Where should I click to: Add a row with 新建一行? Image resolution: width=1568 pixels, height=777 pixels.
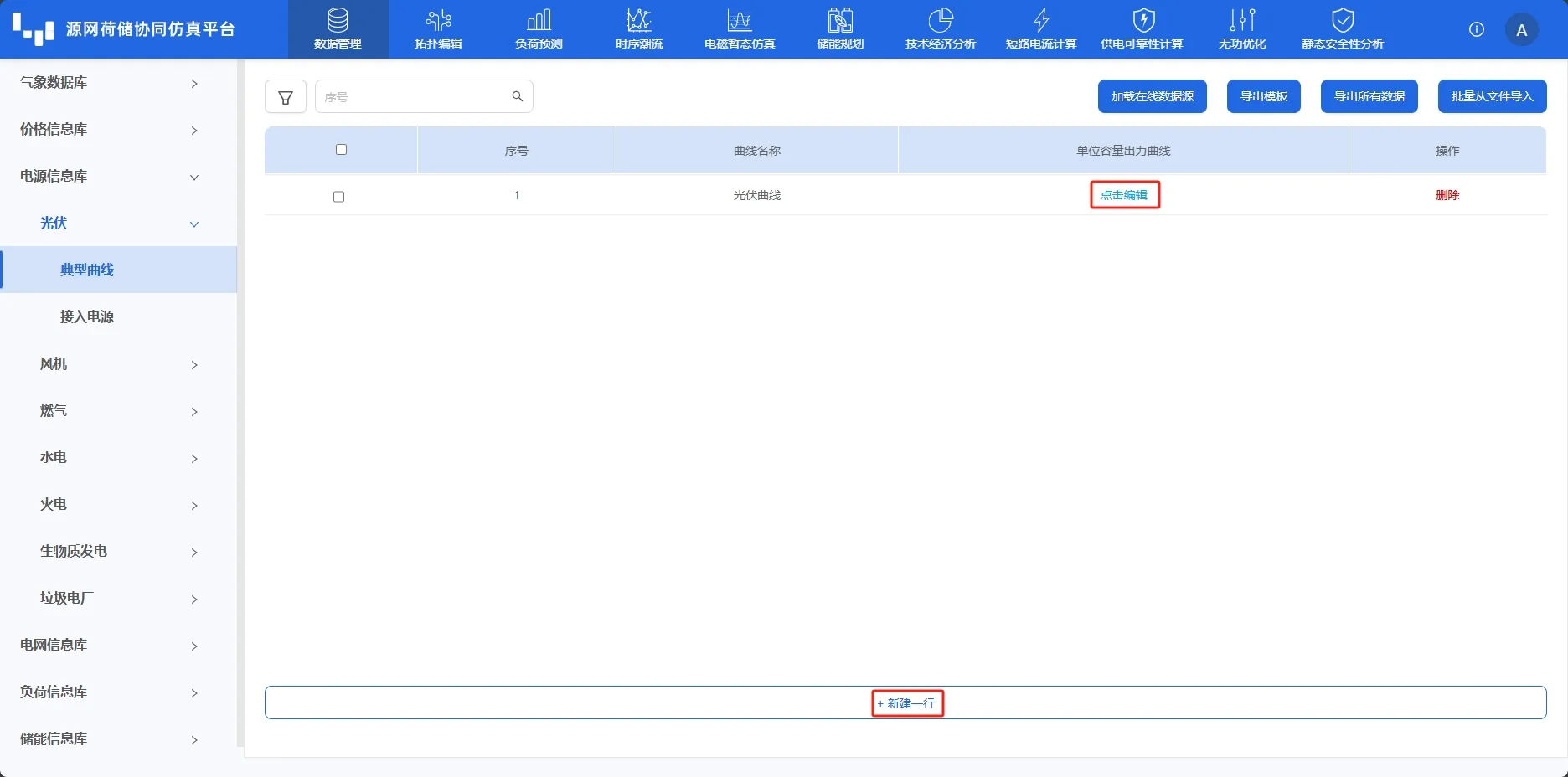tap(906, 703)
